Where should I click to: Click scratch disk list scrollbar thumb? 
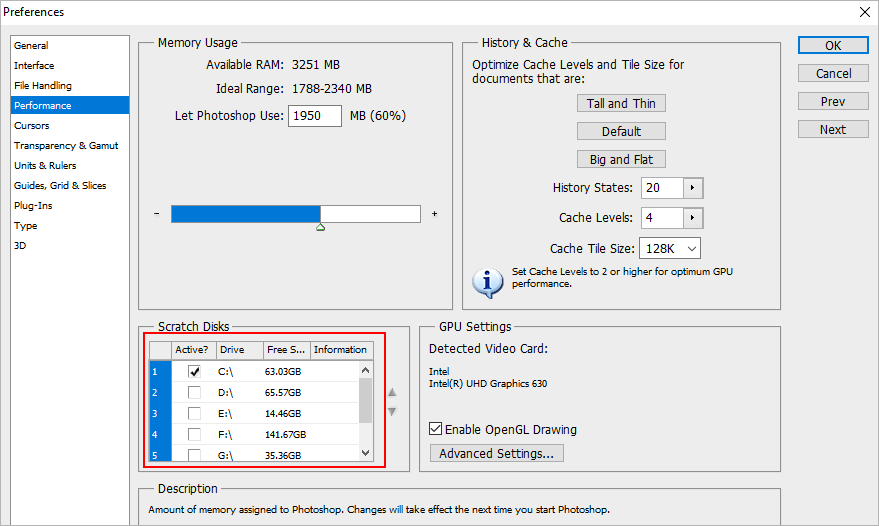[x=366, y=400]
